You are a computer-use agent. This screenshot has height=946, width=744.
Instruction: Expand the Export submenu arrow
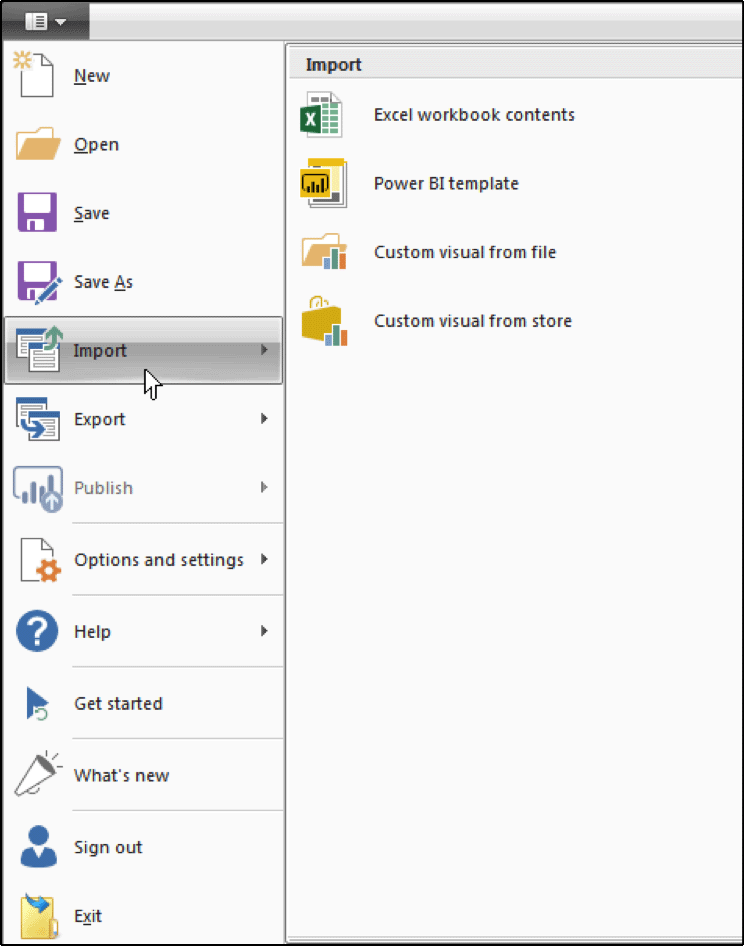point(263,419)
